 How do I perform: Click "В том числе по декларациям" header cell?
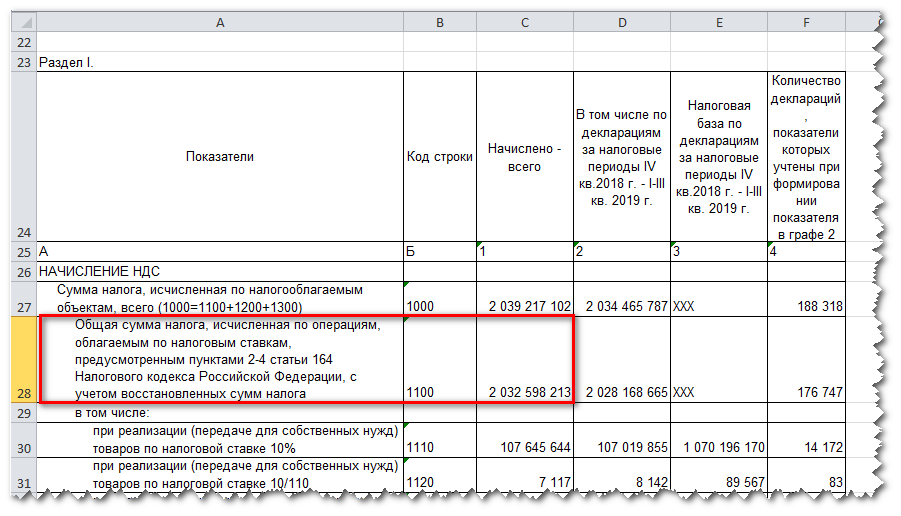coord(622,156)
